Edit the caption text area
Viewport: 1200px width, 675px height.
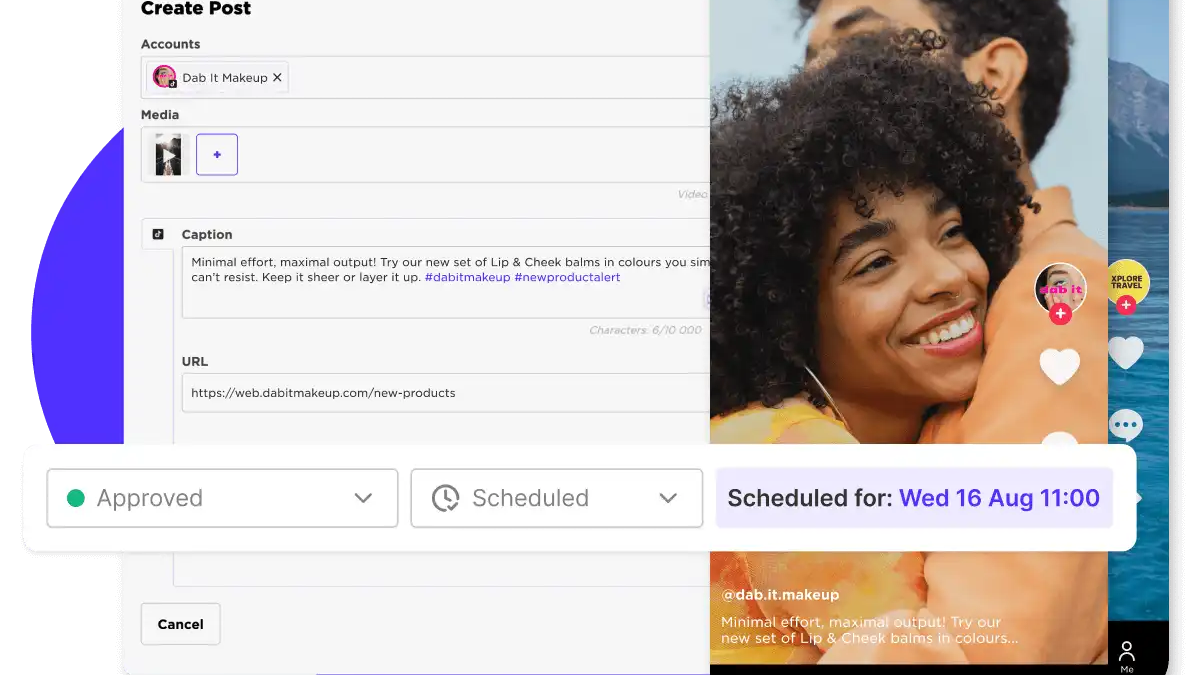[446, 282]
